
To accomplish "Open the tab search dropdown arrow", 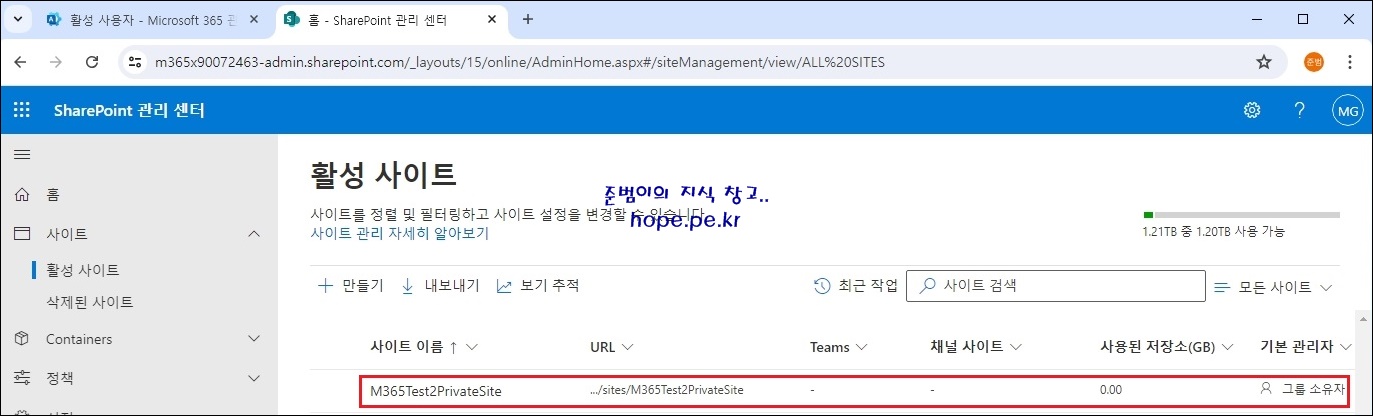I will click(x=17, y=19).
